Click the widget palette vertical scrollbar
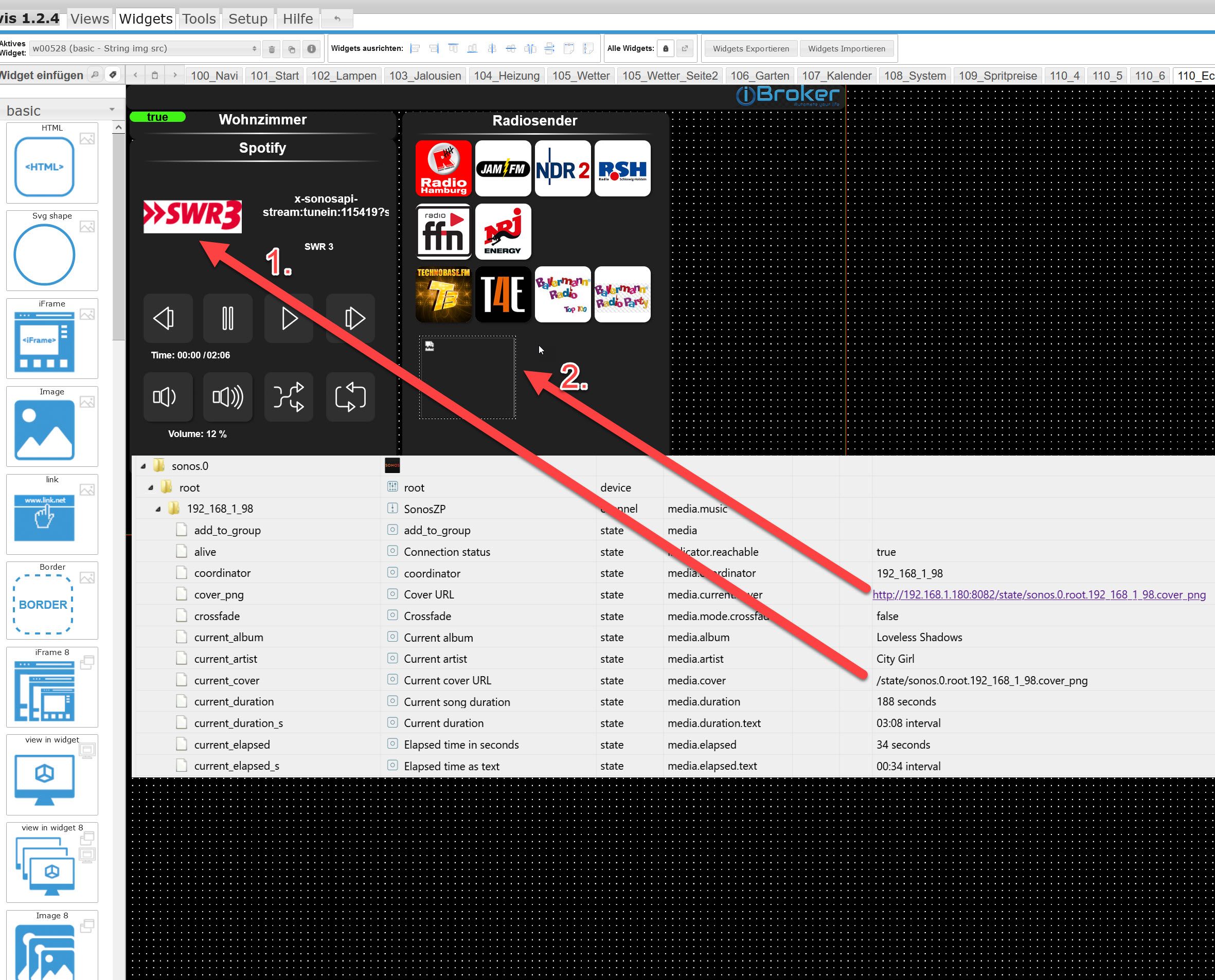 (x=118, y=237)
